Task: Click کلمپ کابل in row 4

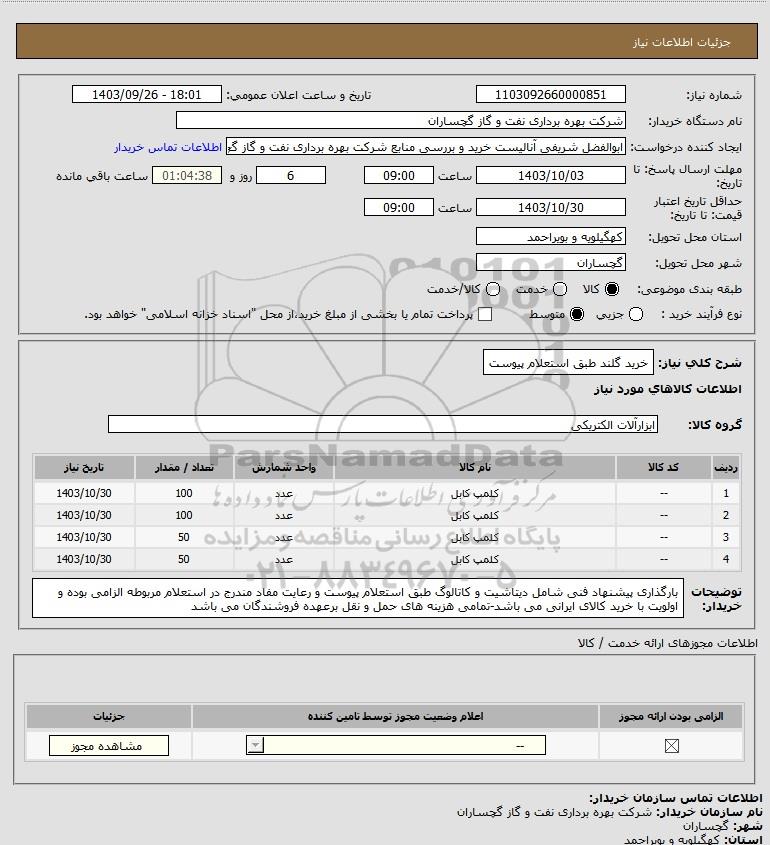Action: click(475, 559)
